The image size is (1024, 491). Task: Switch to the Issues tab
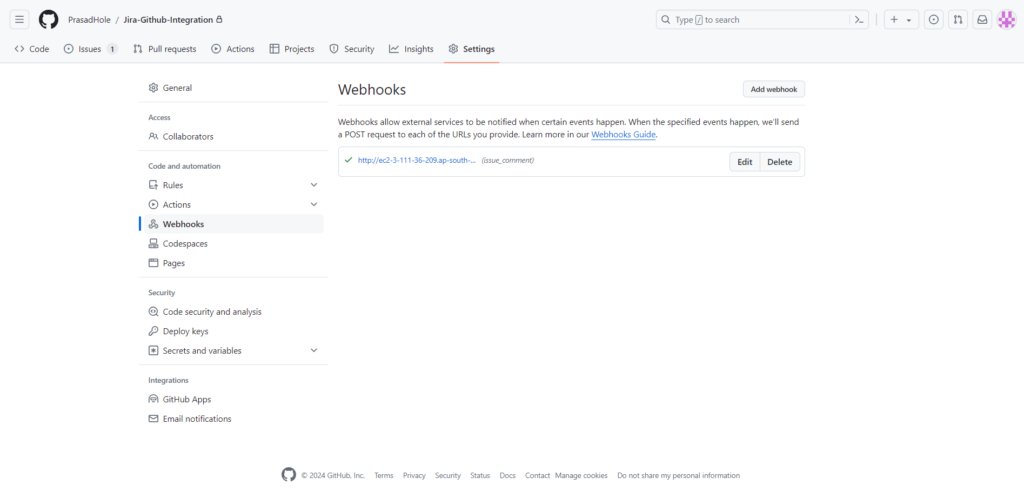[90, 49]
